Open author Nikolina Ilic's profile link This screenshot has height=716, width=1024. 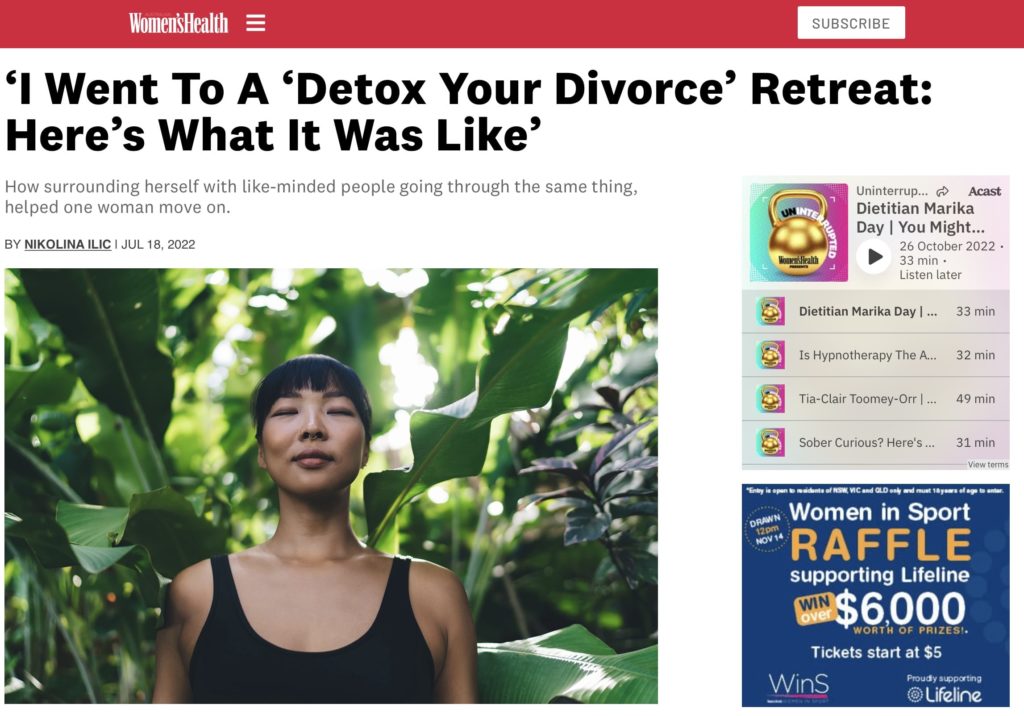coord(67,244)
